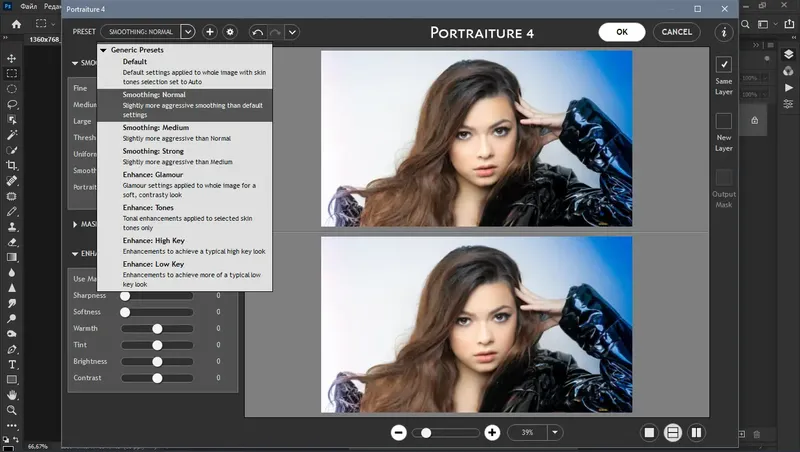Choose the Smoothing: Medium preset
800x452 pixels.
(155, 128)
